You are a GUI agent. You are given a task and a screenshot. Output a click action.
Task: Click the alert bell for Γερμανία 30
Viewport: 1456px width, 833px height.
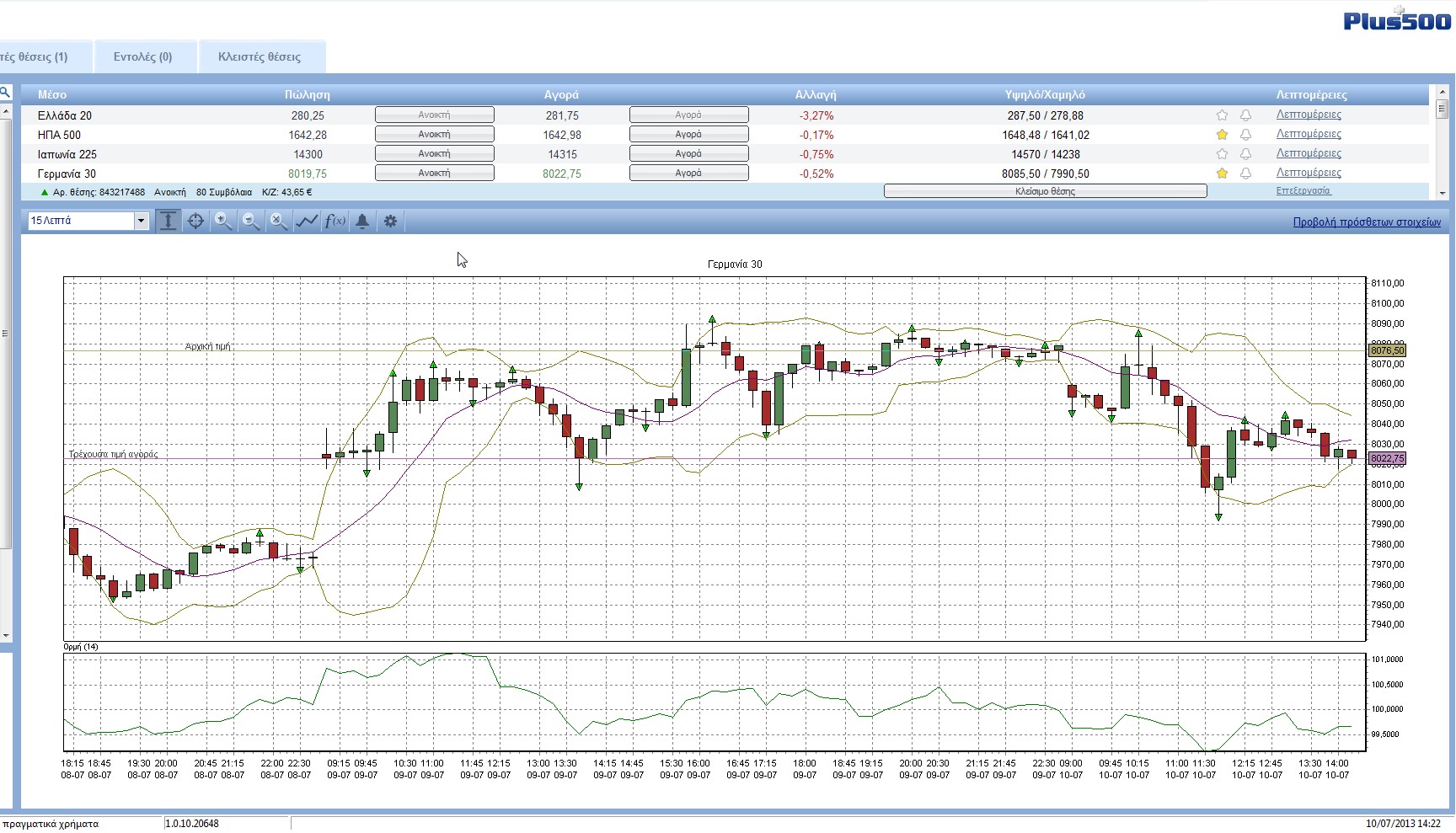point(1245,174)
